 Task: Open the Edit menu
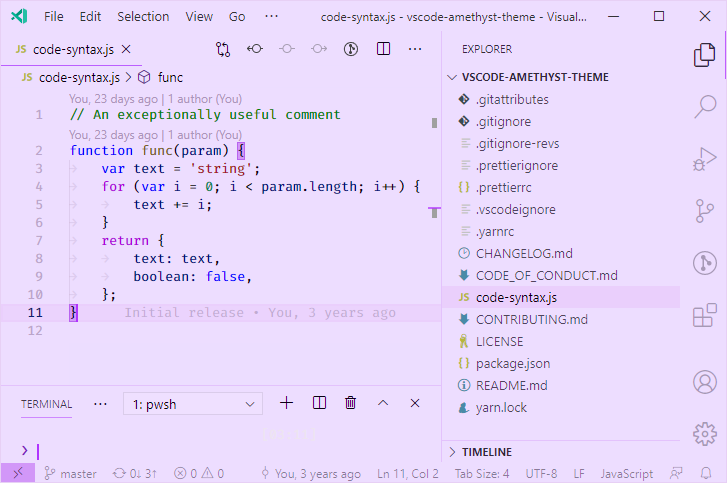pyautogui.click(x=90, y=17)
